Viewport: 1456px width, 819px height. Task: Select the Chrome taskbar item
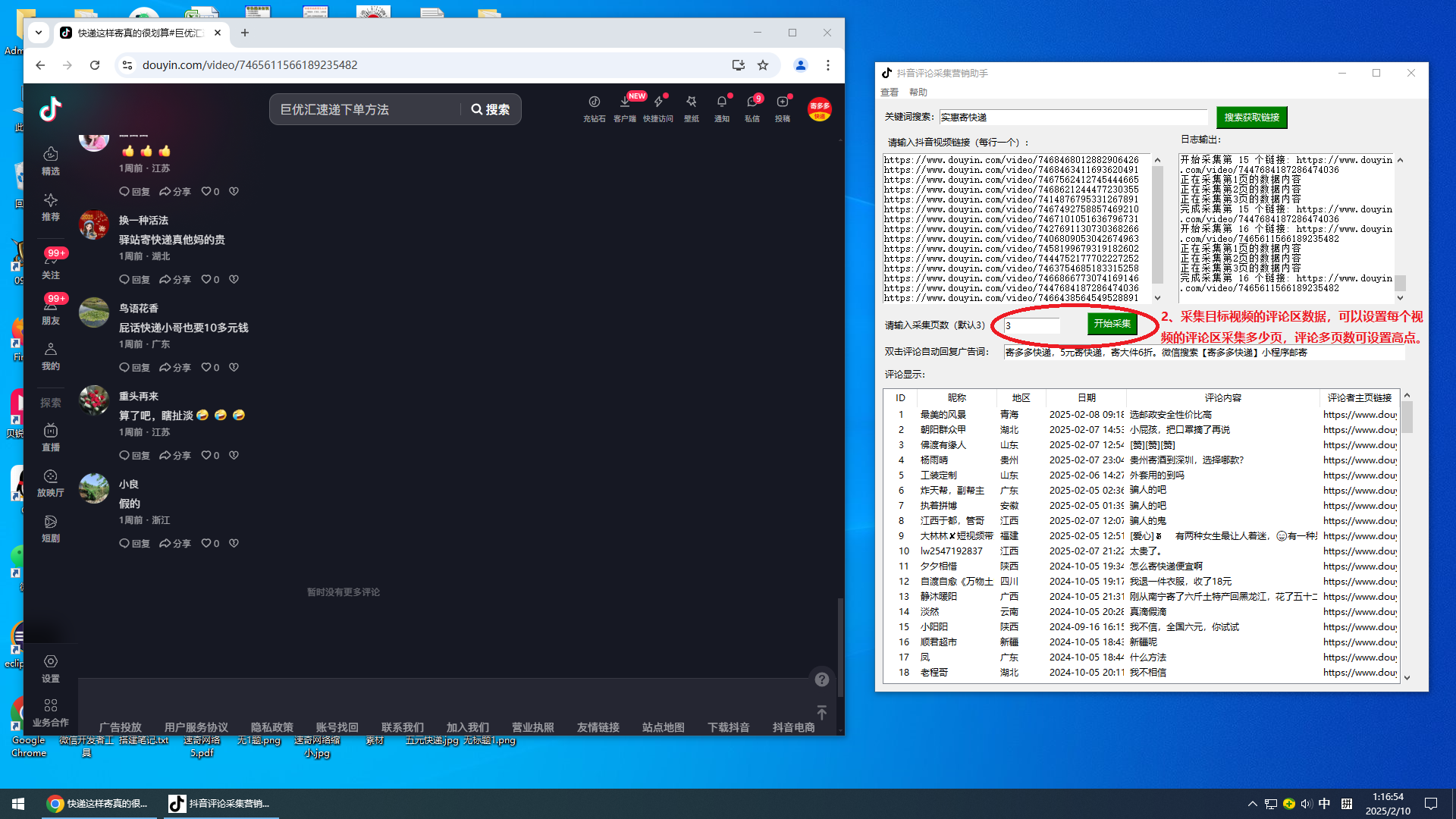click(x=99, y=804)
